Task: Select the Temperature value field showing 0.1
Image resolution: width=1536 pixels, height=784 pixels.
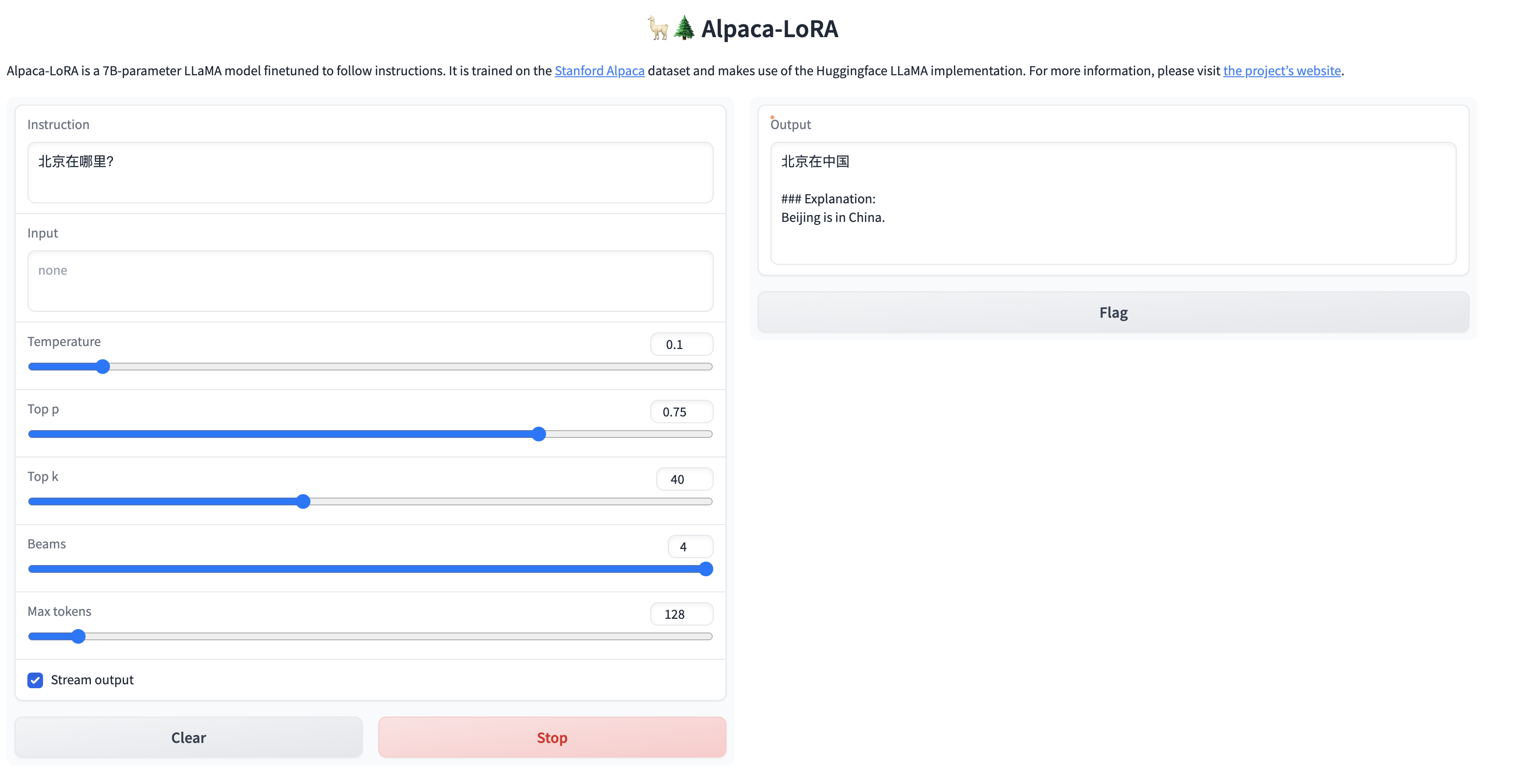Action: pos(680,344)
